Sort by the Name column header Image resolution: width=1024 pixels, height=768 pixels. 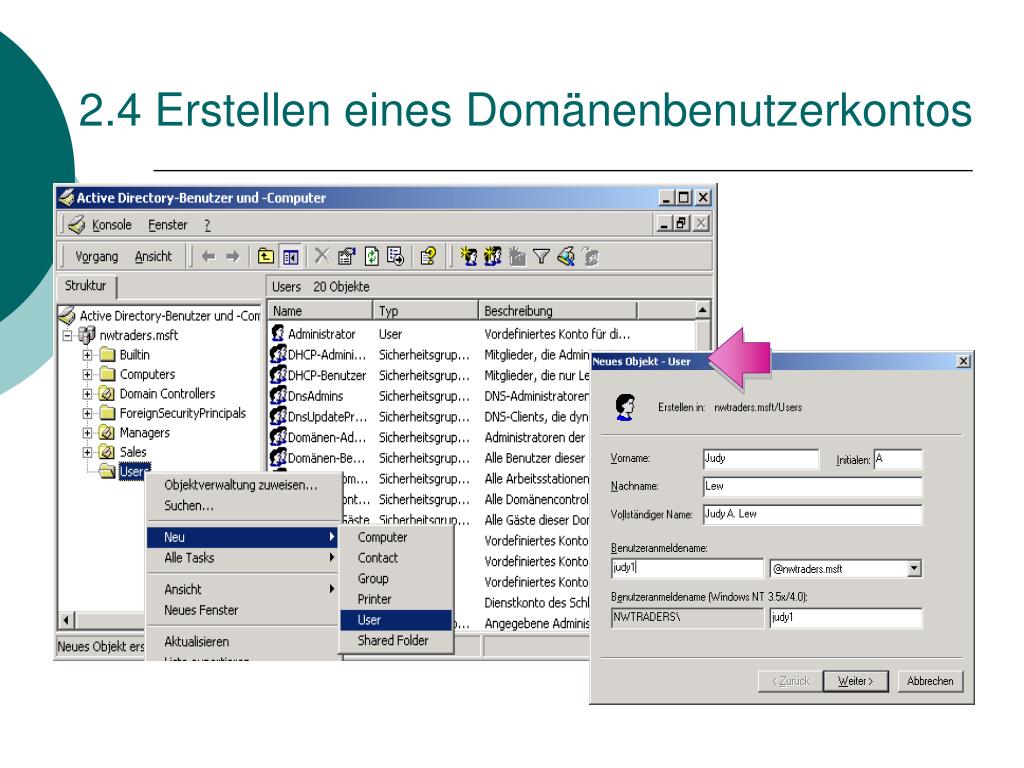coord(320,311)
